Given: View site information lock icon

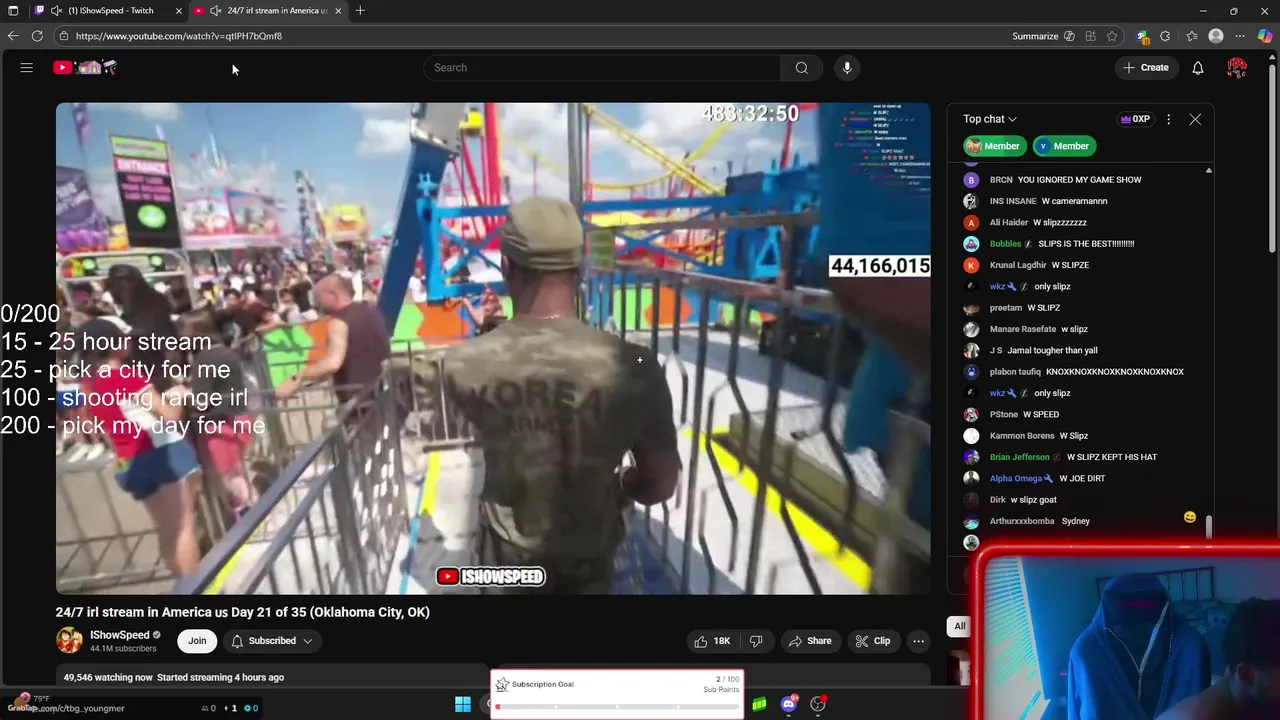Looking at the screenshot, I should 63,36.
